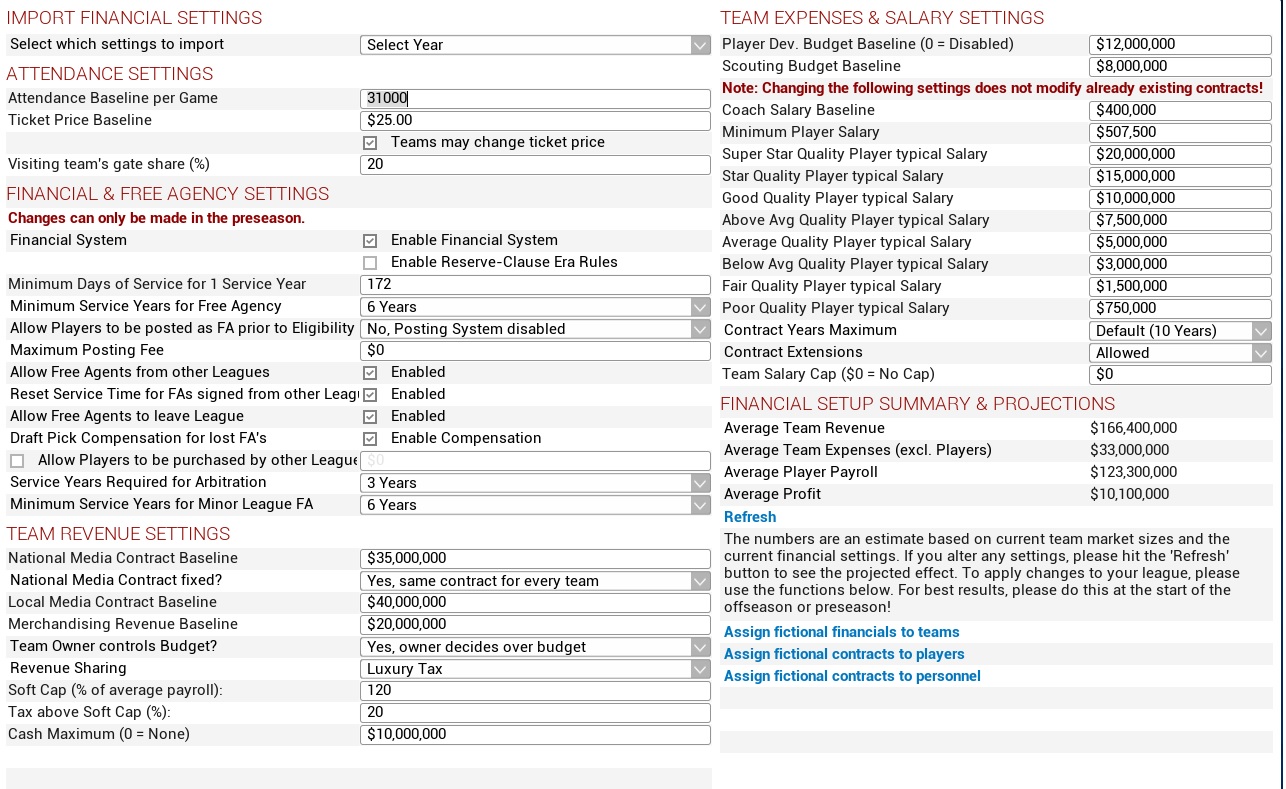Check 'Allow Players to be purchased' box

tap(17, 461)
